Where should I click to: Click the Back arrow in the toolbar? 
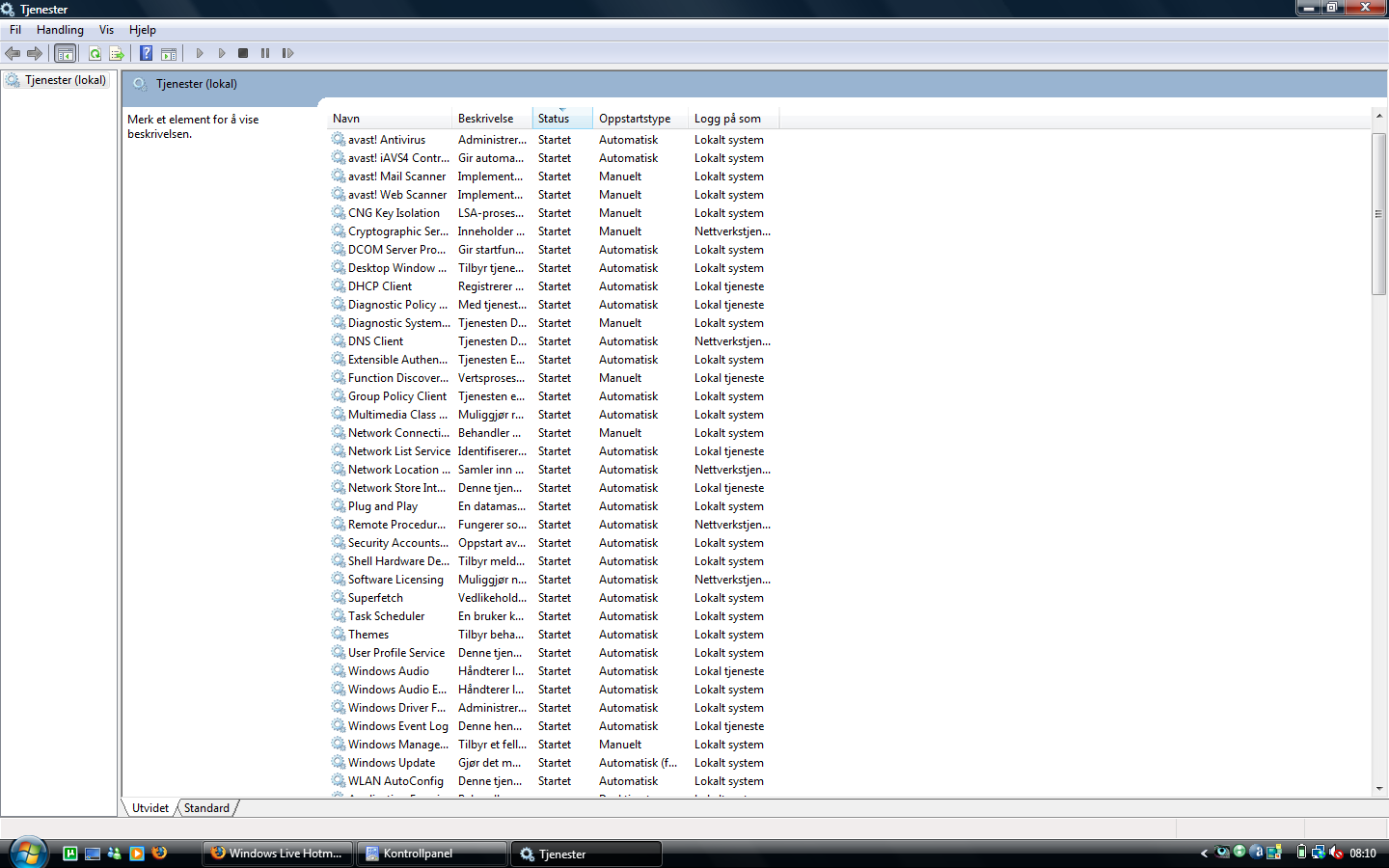pyautogui.click(x=13, y=53)
